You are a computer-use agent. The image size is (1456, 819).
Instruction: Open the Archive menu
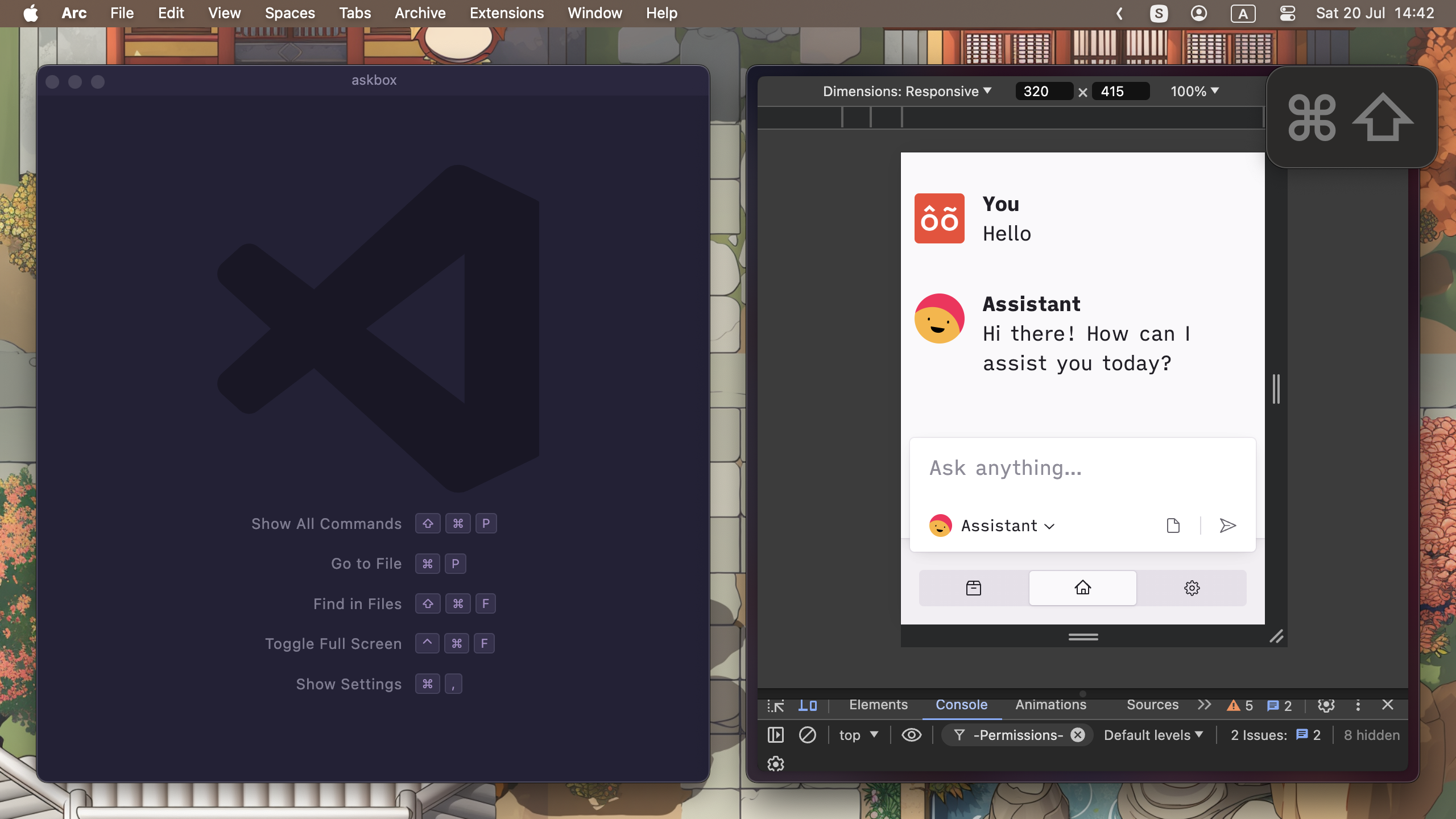420,13
